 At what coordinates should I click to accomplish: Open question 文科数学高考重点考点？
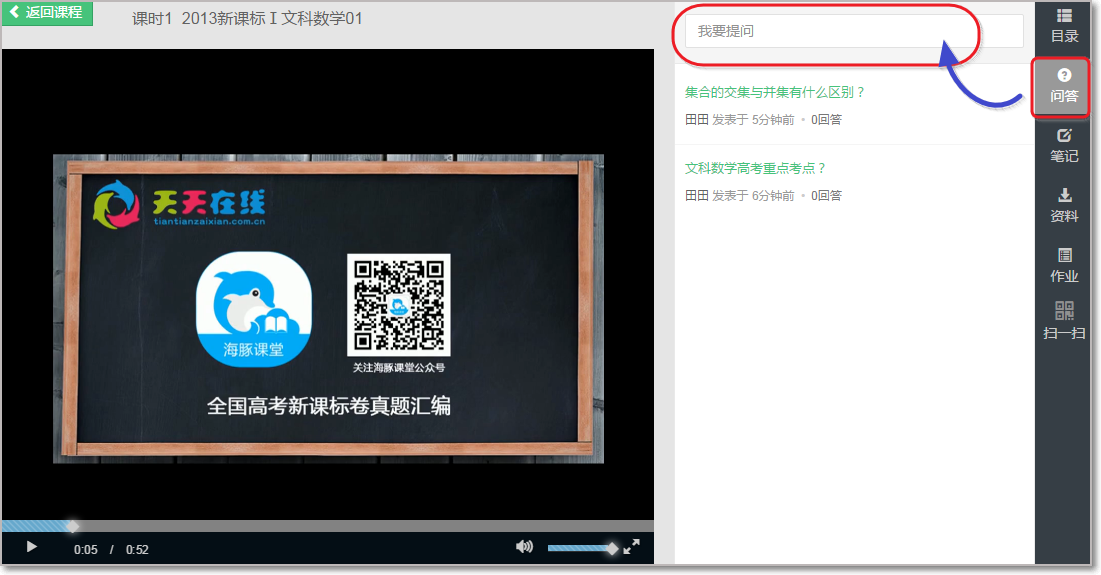[x=756, y=168]
